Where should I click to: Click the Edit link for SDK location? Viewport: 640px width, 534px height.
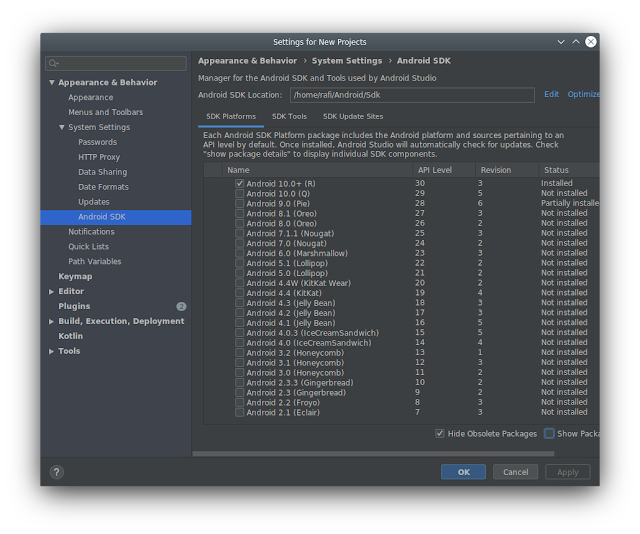pyautogui.click(x=551, y=94)
